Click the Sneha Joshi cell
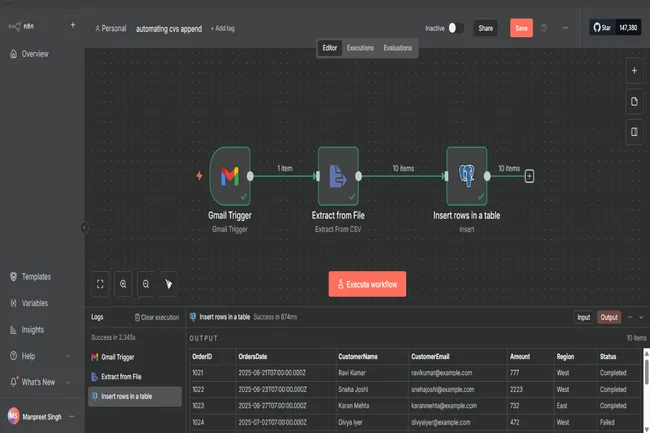Image resolution: width=650 pixels, height=433 pixels. pyautogui.click(x=372, y=389)
